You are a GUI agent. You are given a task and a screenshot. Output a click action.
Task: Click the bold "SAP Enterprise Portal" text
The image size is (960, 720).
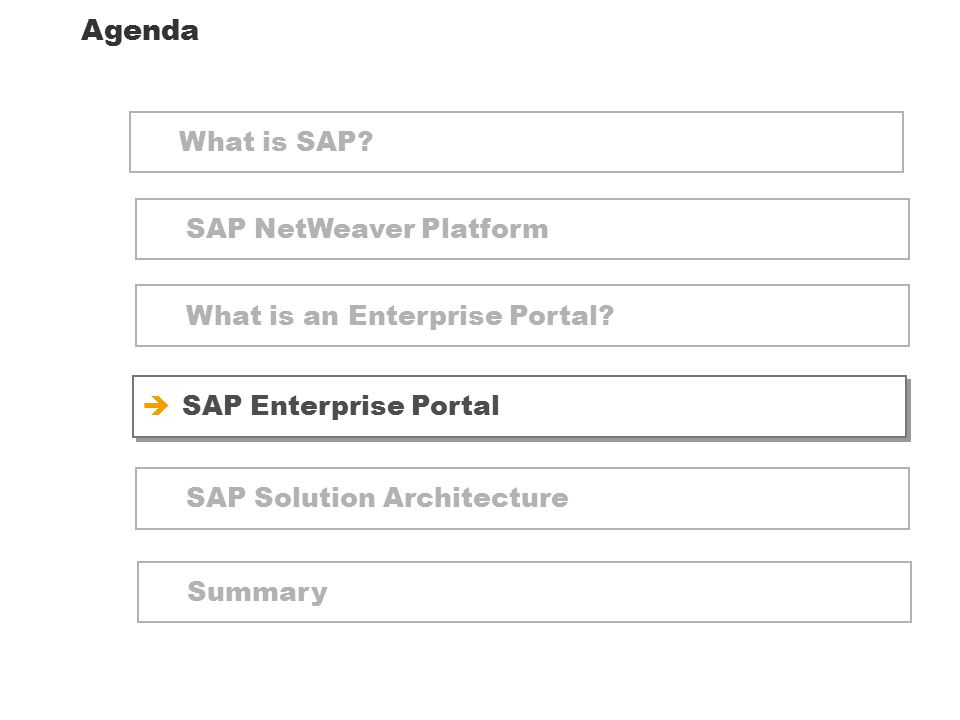click(340, 405)
